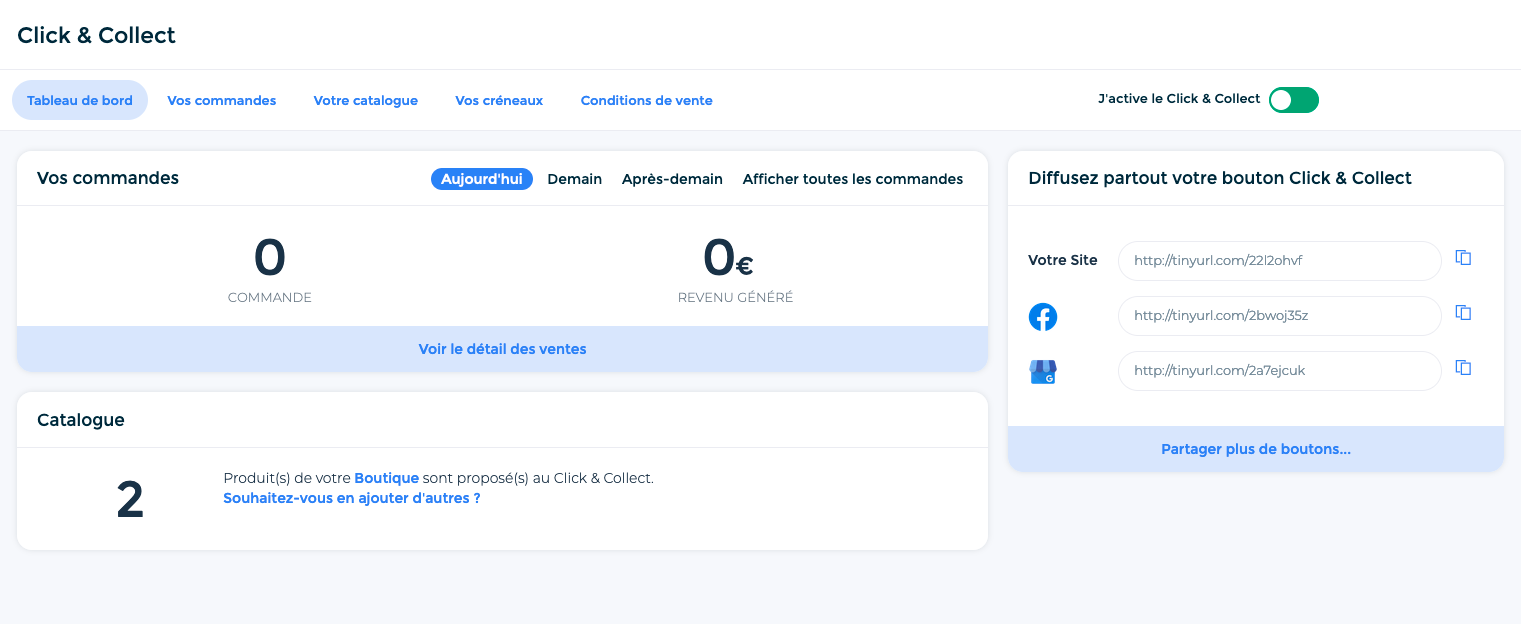Click the REVENU GÉNÉRÉ label
1521x624 pixels.
[735, 297]
